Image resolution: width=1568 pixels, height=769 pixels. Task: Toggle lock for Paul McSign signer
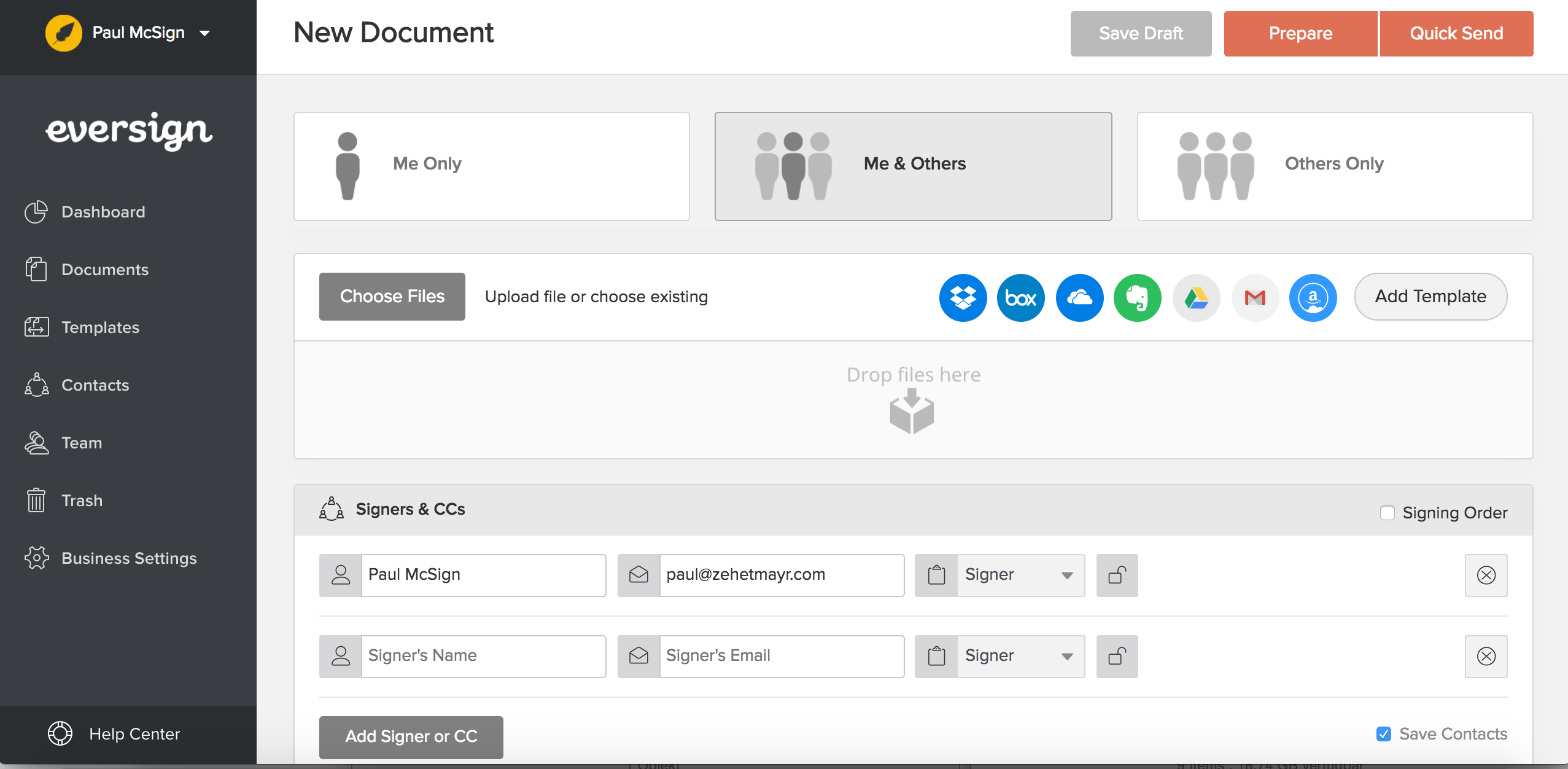(1117, 575)
